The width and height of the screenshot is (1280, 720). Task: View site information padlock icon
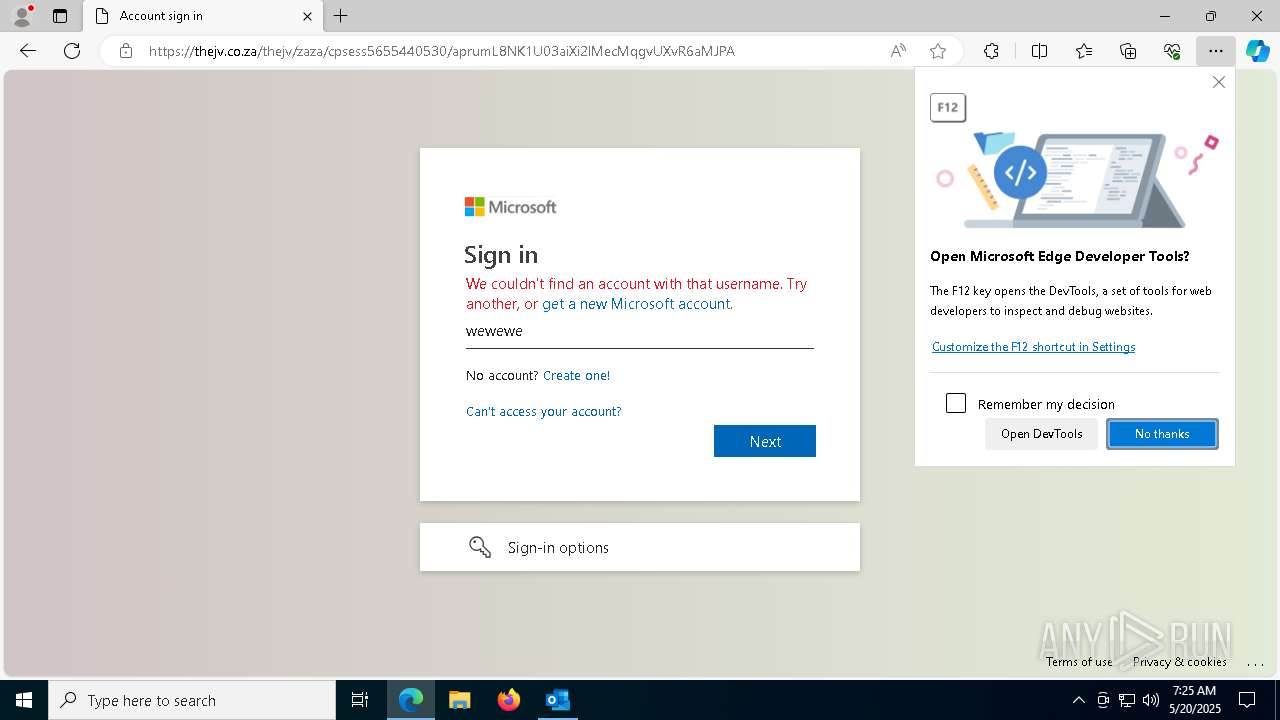[125, 51]
